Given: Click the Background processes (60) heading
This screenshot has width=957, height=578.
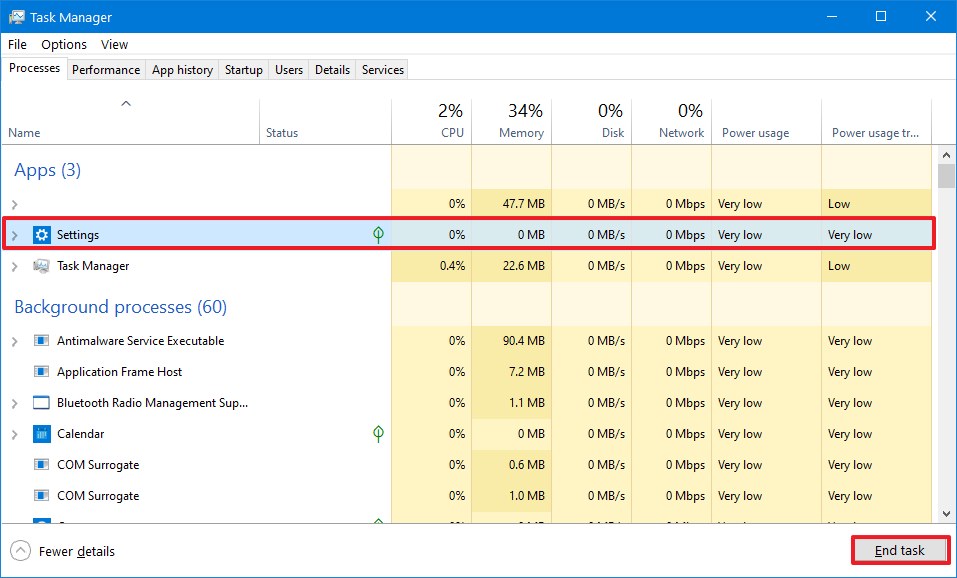Looking at the screenshot, I should click(120, 306).
